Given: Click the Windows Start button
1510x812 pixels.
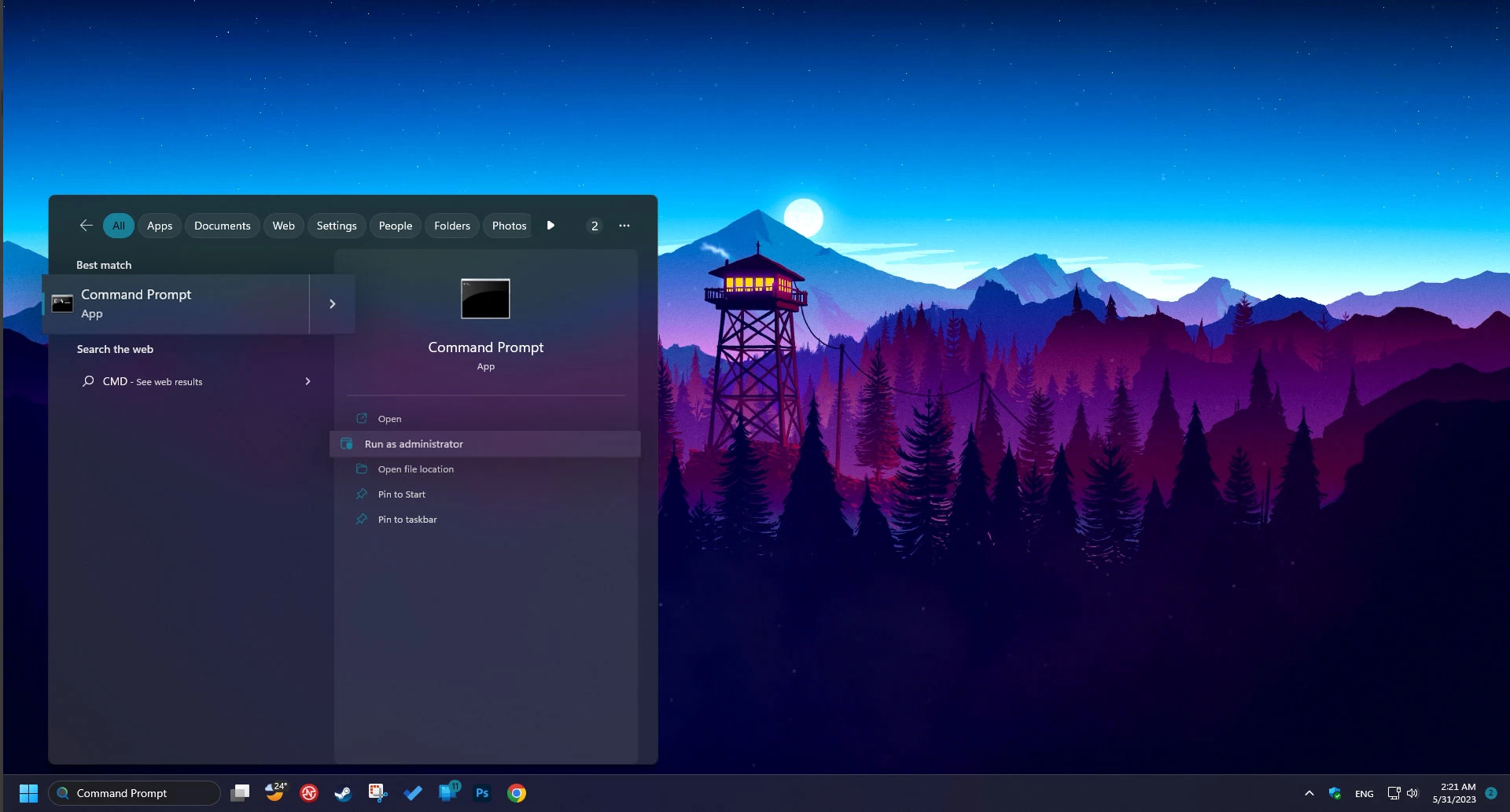Looking at the screenshot, I should (x=28, y=793).
